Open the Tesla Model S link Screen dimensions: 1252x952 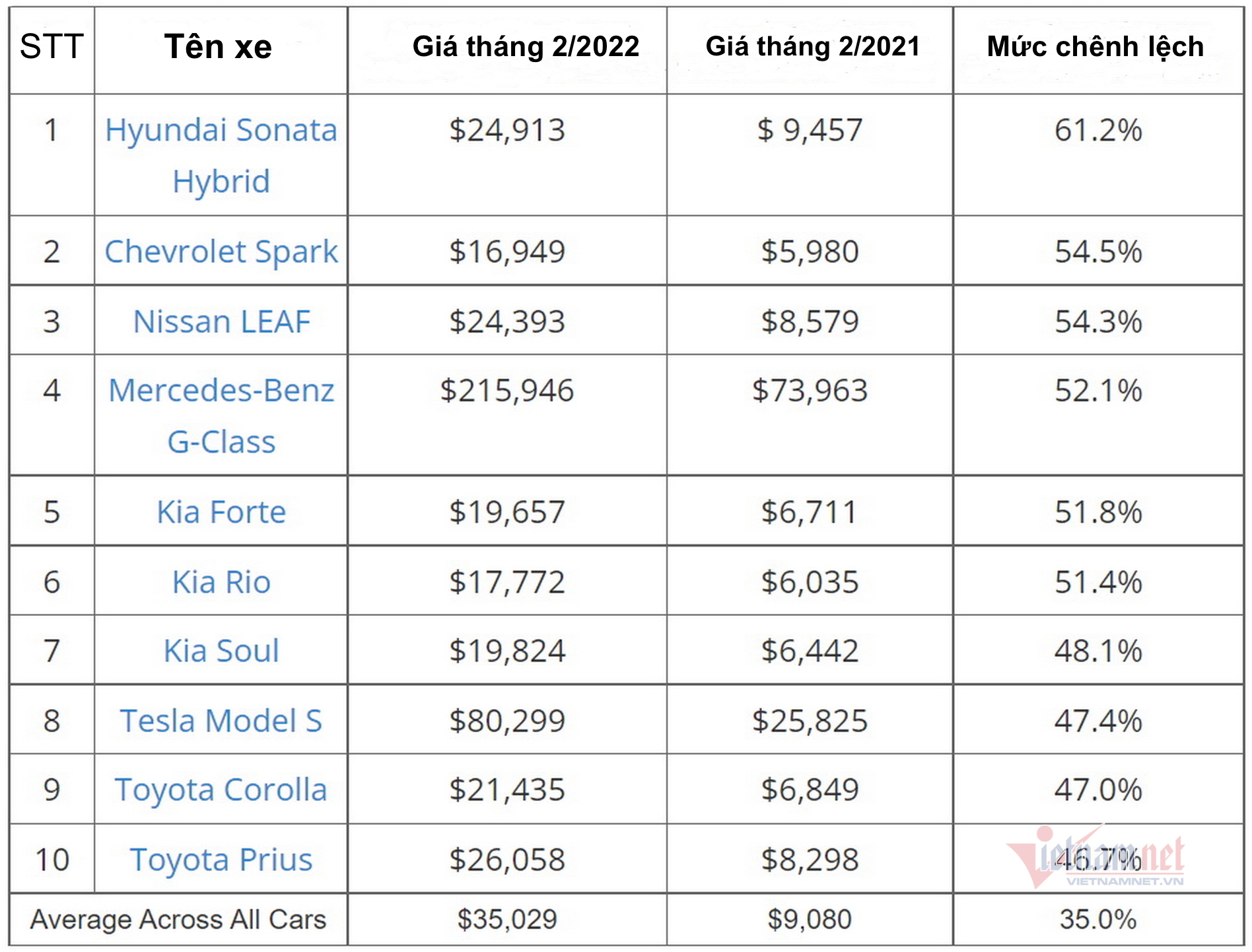[x=221, y=721]
